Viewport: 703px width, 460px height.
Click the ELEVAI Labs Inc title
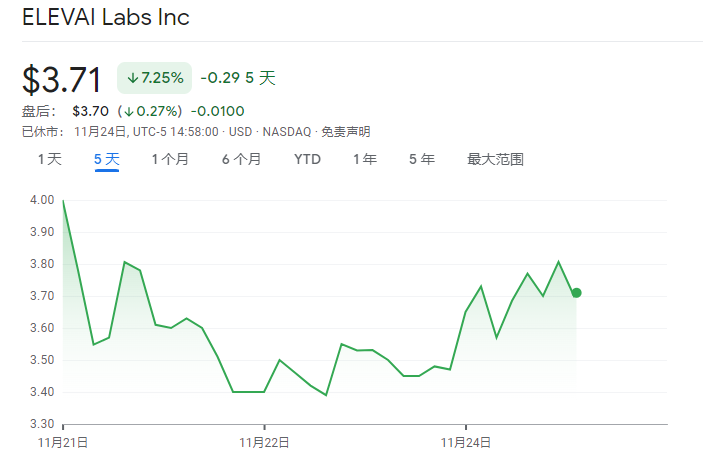coord(106,17)
